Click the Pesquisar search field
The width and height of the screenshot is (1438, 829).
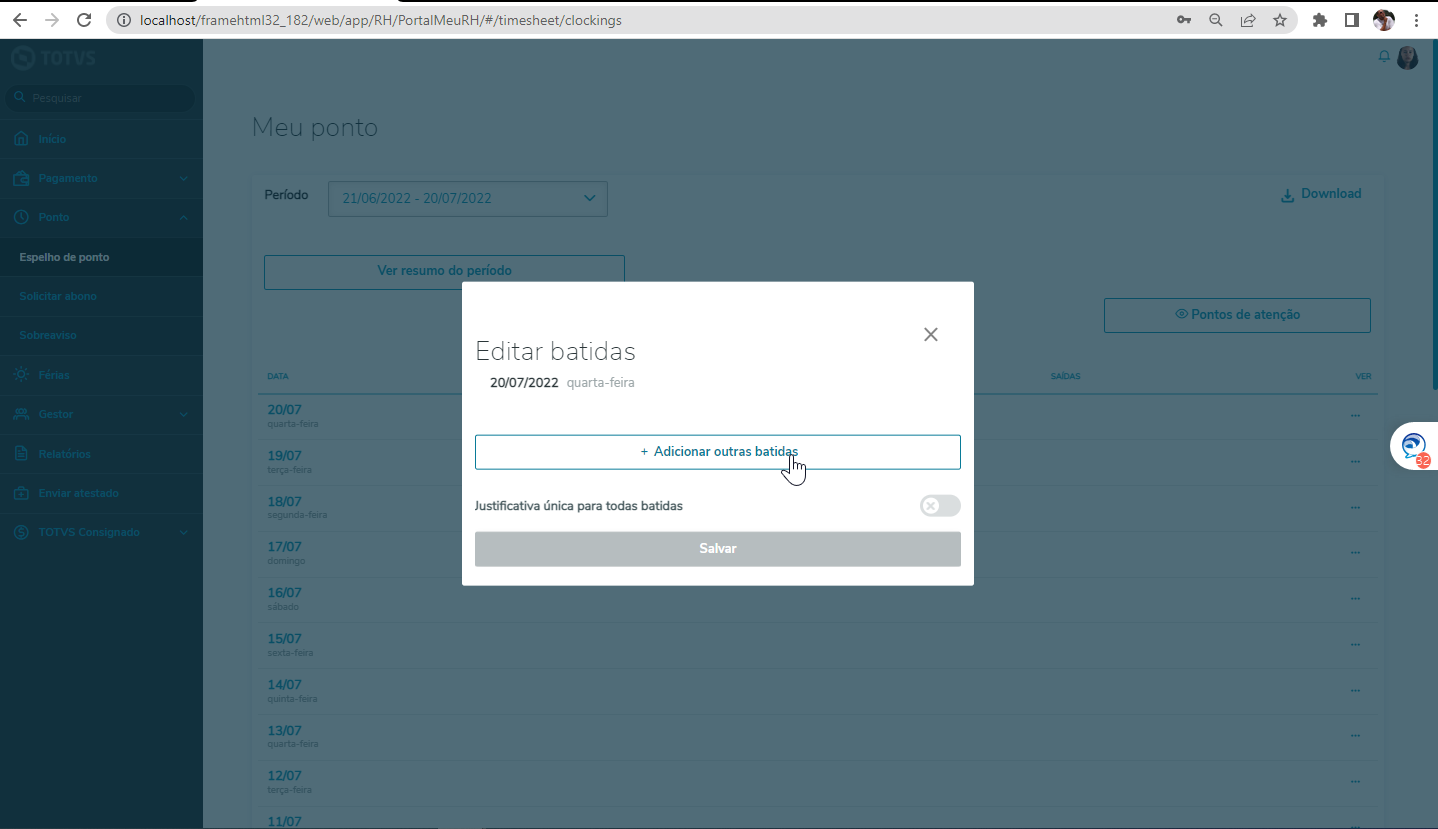pyautogui.click(x=101, y=98)
